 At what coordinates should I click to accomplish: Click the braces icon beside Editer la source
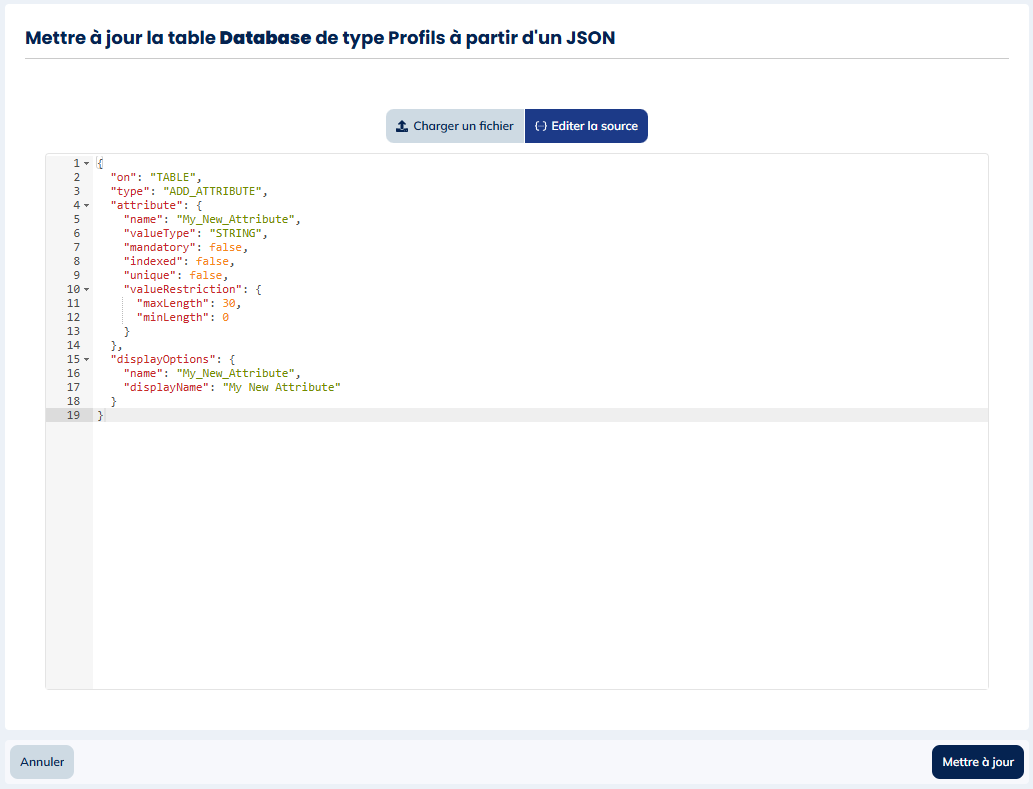540,126
